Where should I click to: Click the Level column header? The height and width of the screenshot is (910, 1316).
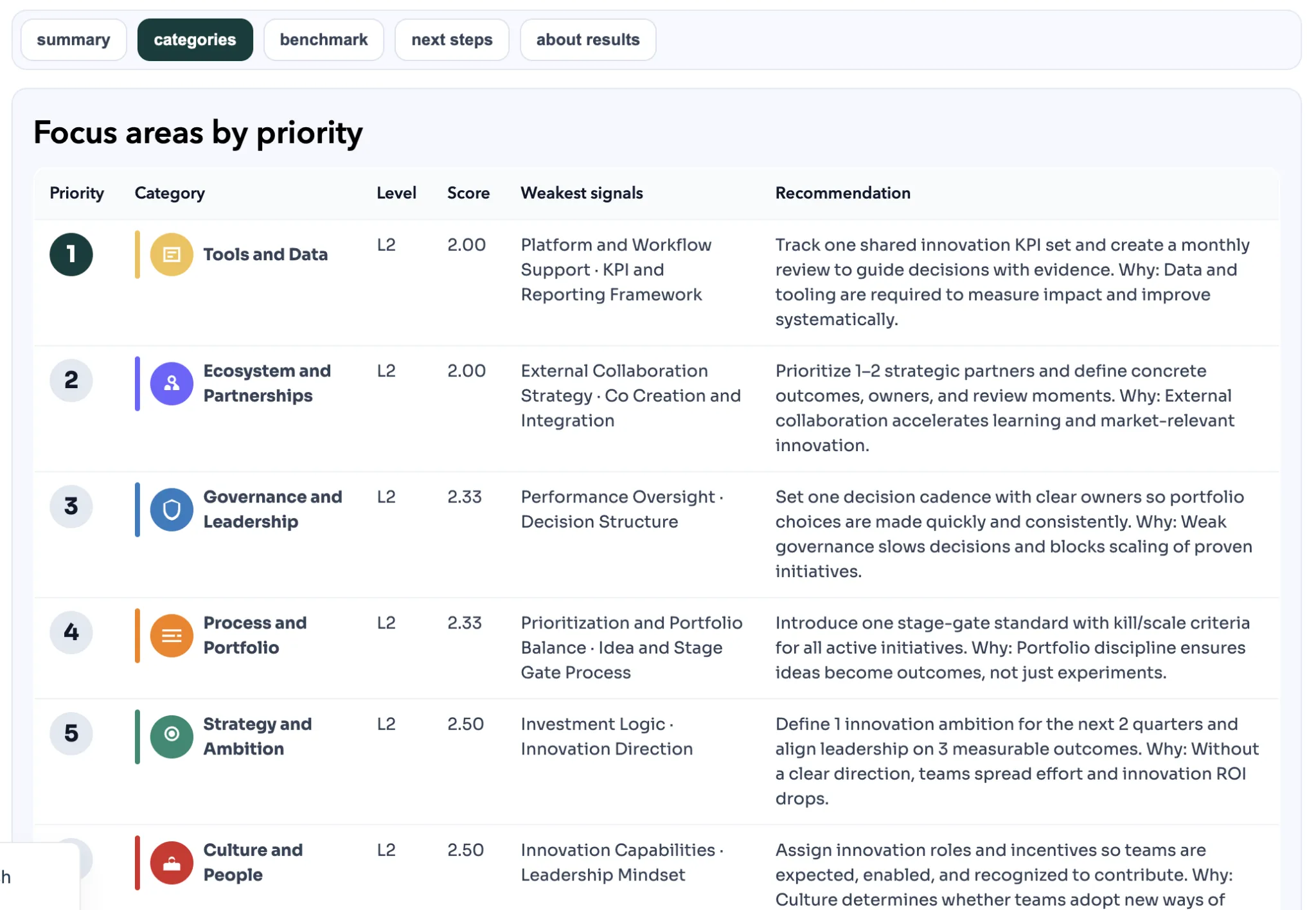[x=396, y=193]
